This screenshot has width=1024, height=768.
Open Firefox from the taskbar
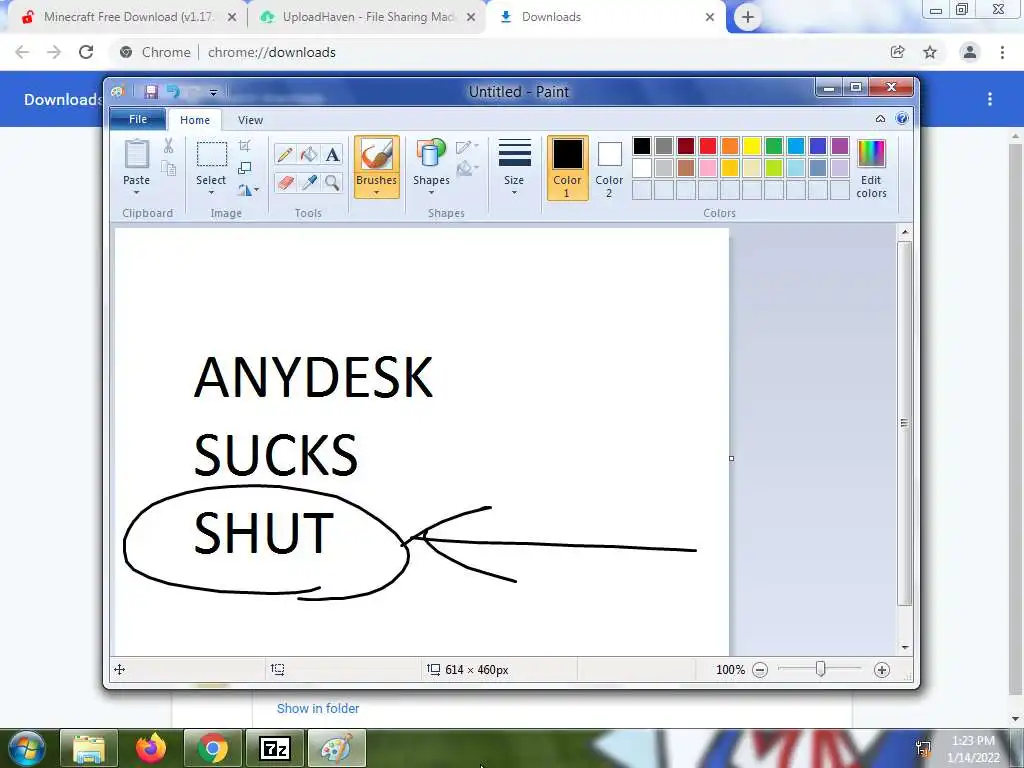pos(151,748)
